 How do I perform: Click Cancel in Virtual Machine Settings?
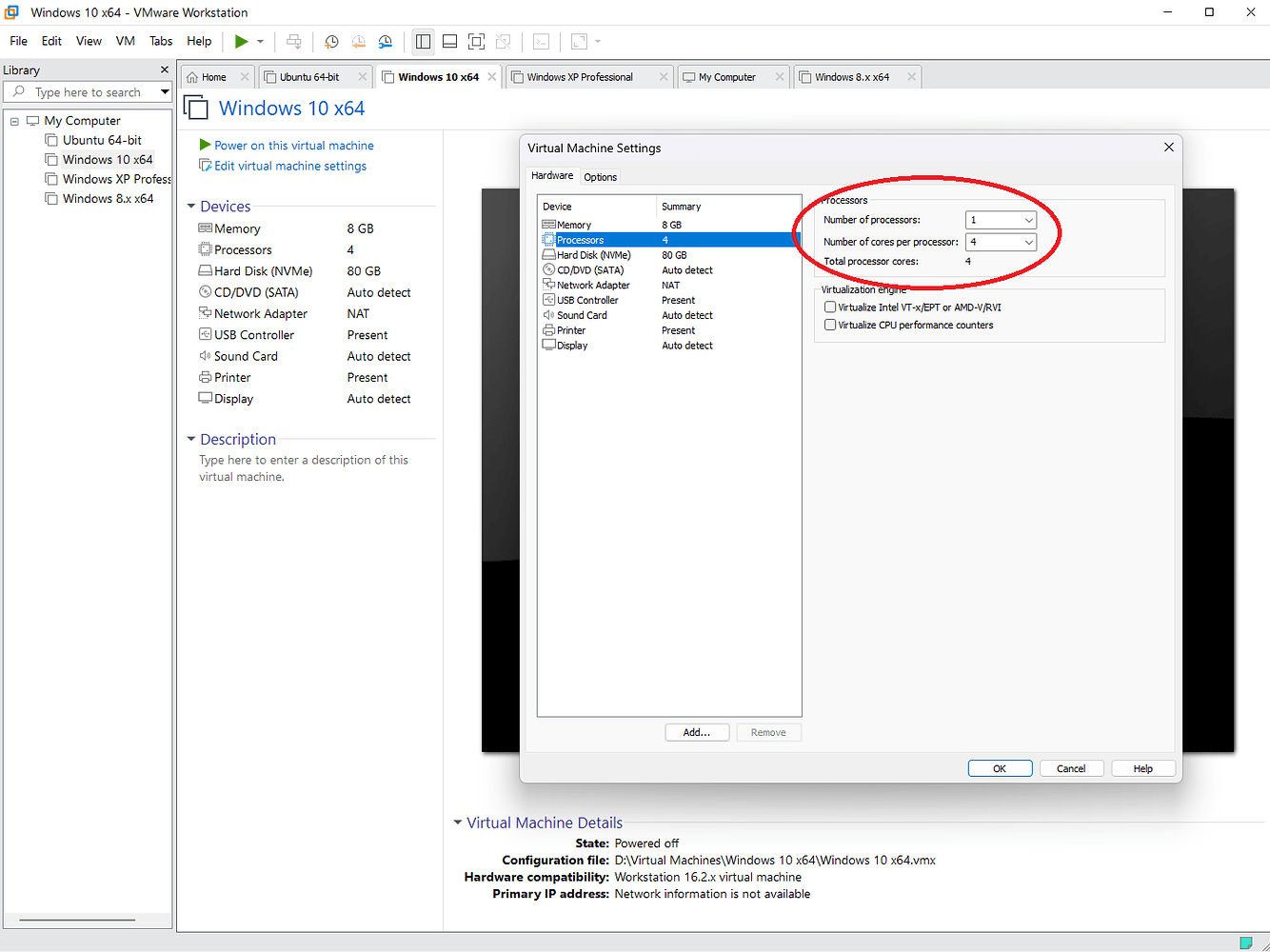[x=1071, y=768]
